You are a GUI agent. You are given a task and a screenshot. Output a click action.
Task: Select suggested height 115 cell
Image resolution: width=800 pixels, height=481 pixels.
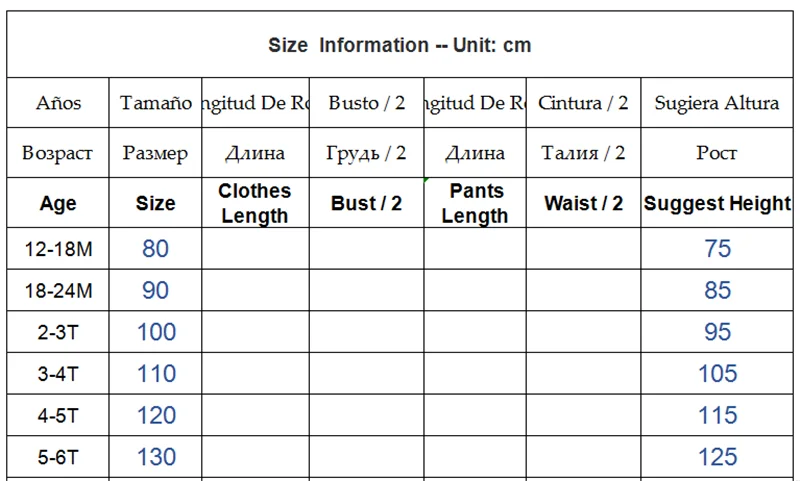pos(717,415)
